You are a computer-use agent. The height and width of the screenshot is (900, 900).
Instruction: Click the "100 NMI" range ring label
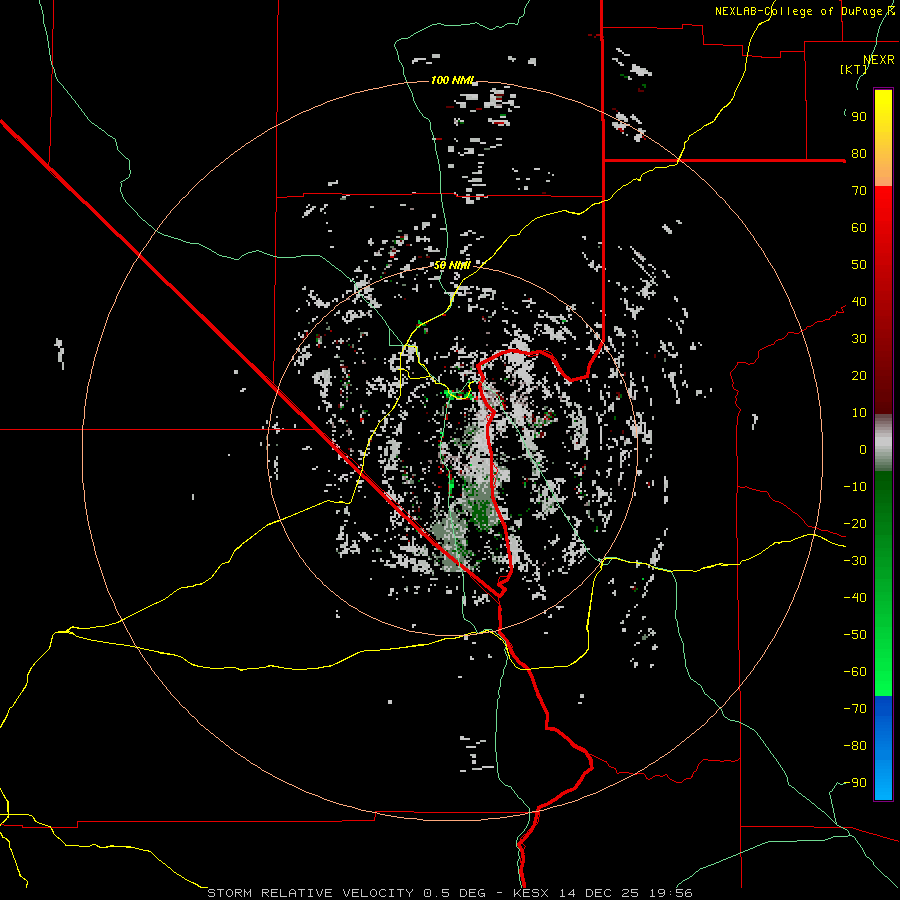(x=453, y=80)
